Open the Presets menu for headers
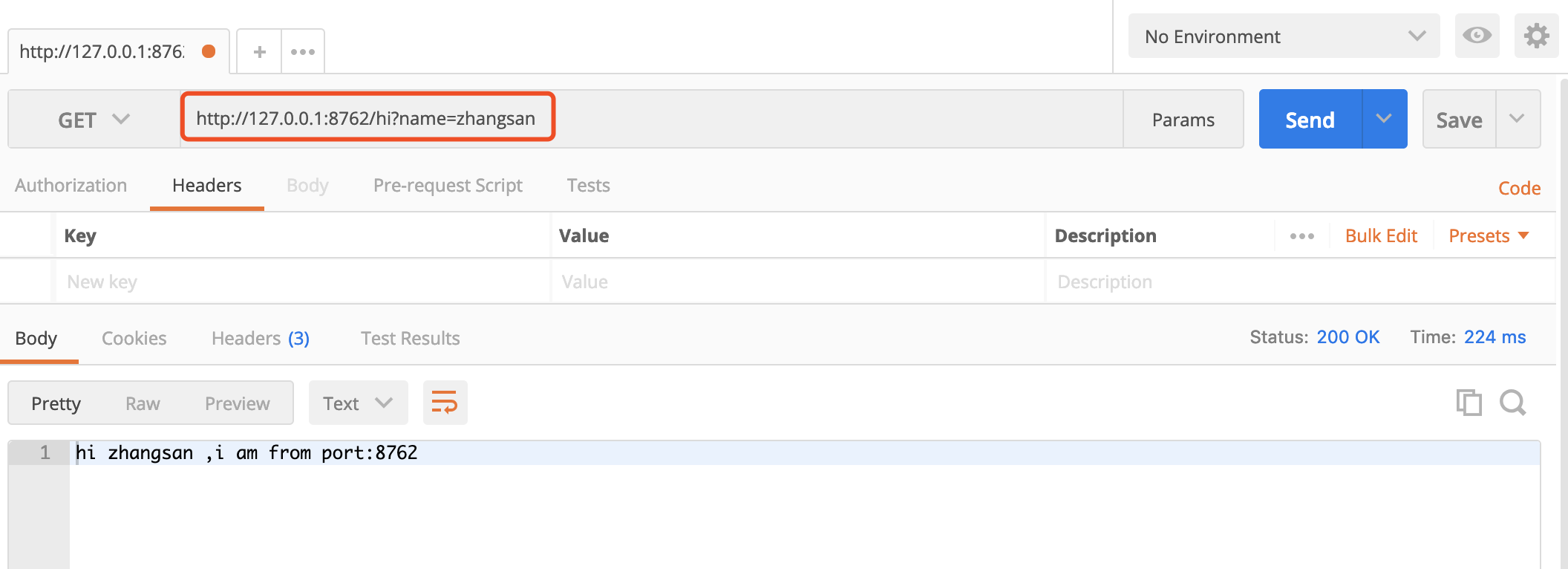1568x569 pixels. 1489,236
